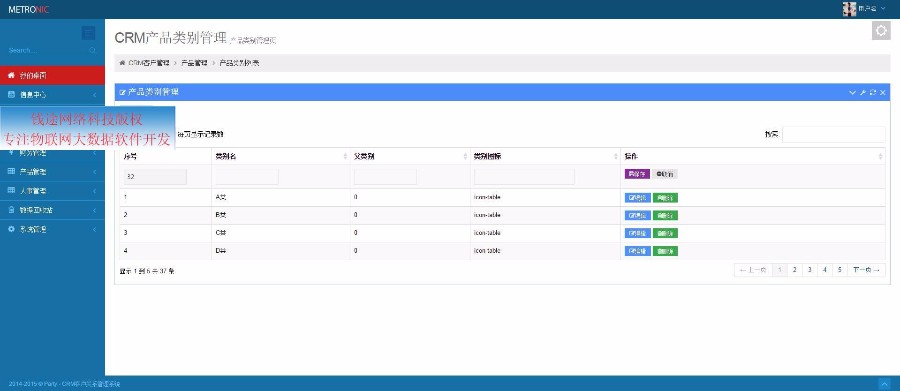Open the recycle bin sidebar menu item
The height and width of the screenshot is (391, 900).
point(52,210)
